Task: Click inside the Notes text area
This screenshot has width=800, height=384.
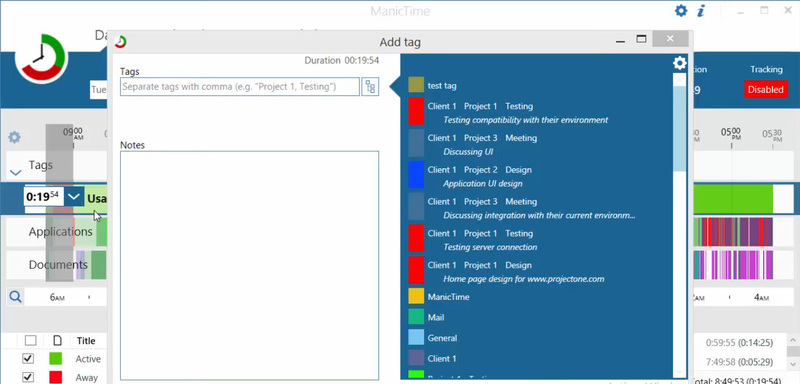Action: pyautogui.click(x=249, y=265)
